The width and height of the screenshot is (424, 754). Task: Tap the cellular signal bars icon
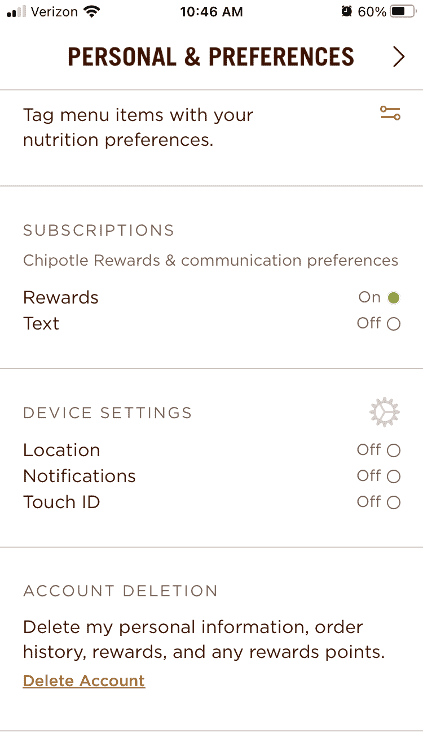[16, 12]
